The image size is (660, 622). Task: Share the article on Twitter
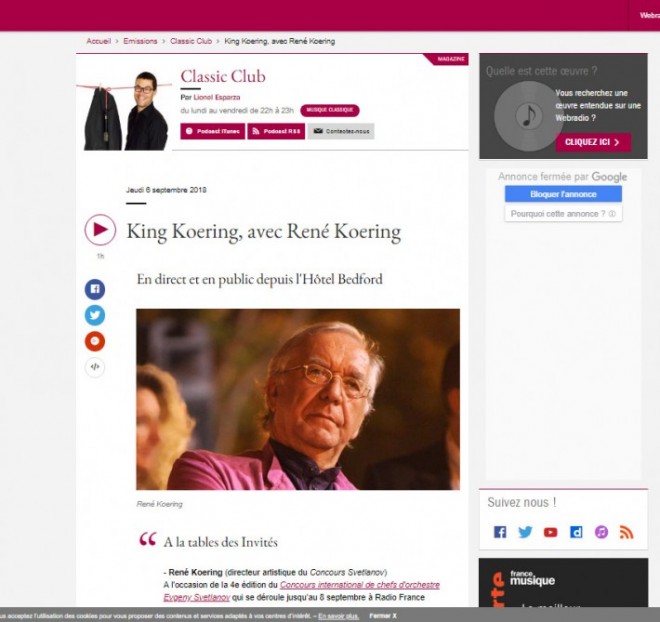[x=95, y=315]
